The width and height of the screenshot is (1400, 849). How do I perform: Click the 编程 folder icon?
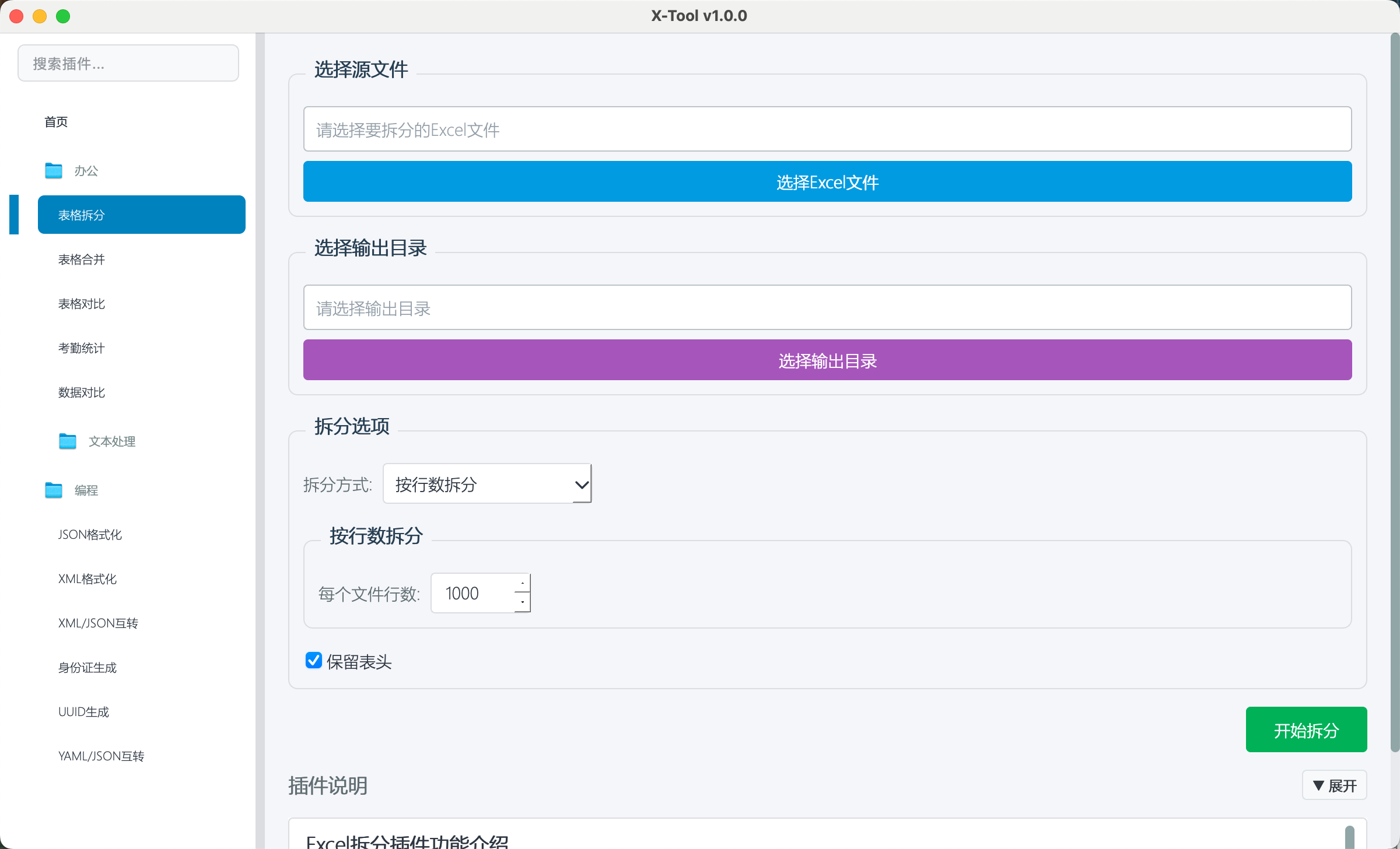pyautogui.click(x=54, y=490)
